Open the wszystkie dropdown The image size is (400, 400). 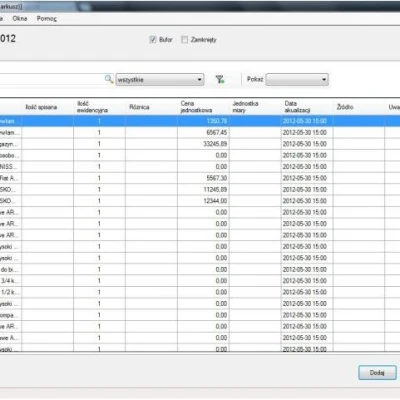[160, 80]
